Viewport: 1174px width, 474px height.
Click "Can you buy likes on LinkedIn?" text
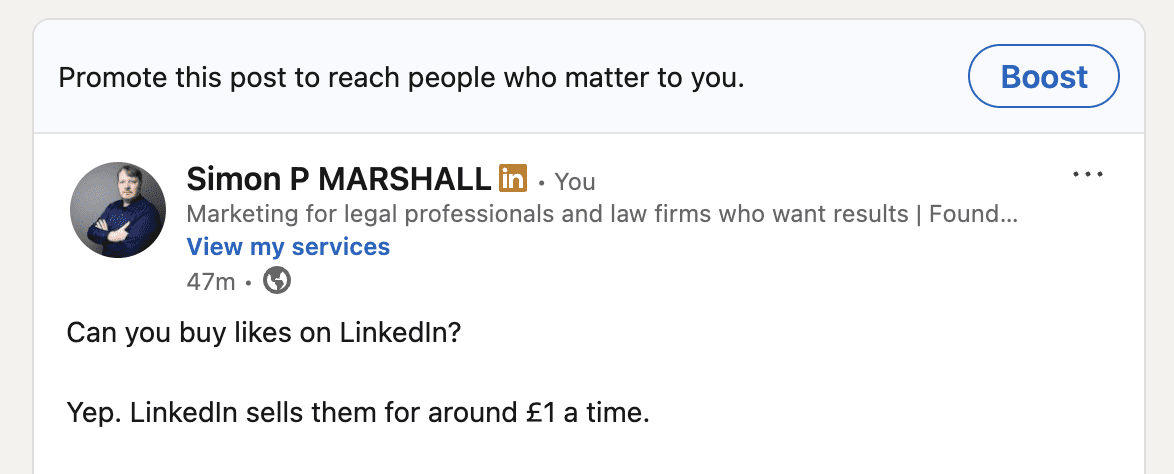[x=263, y=332]
